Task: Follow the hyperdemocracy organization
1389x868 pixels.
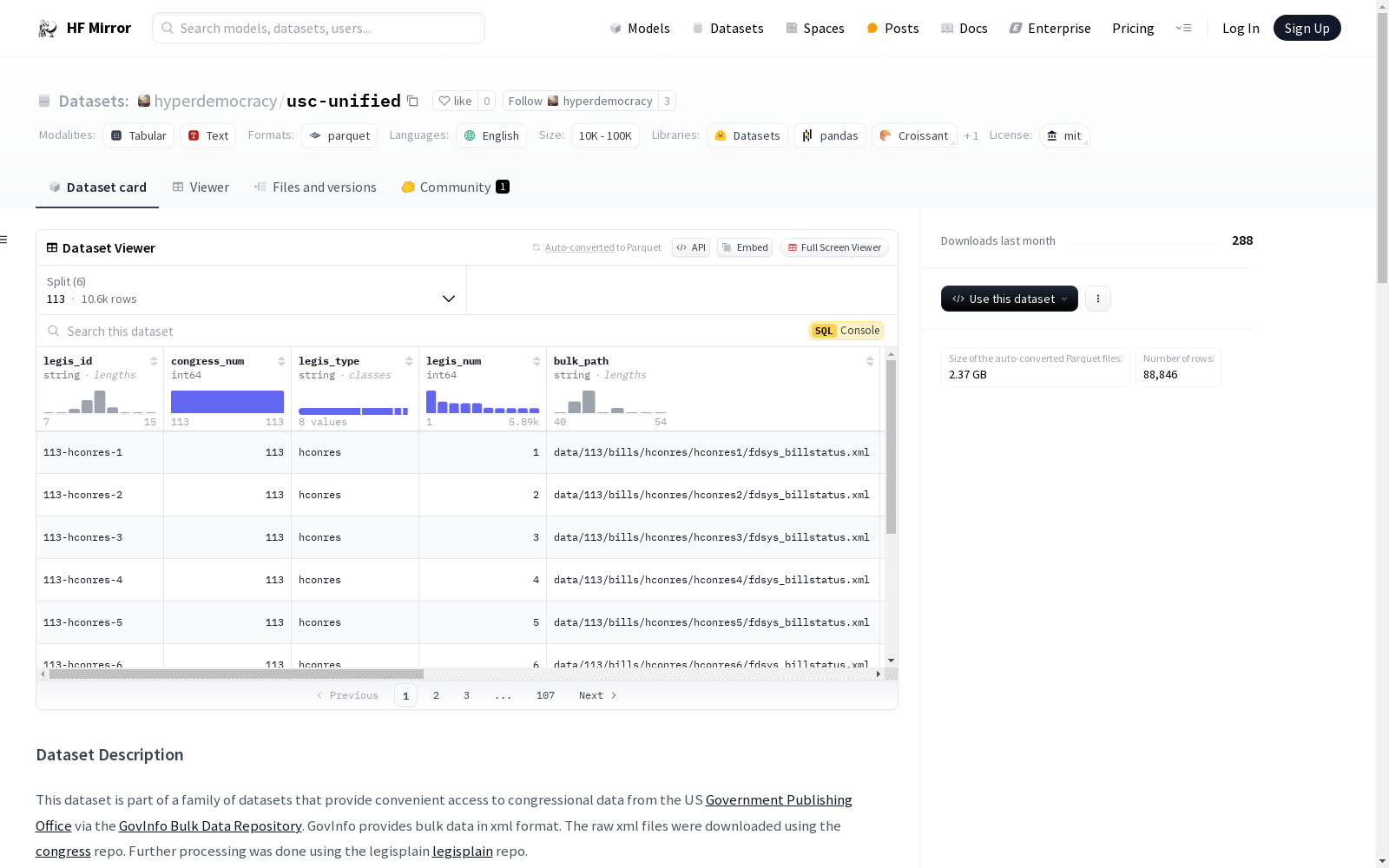Action: point(580,101)
